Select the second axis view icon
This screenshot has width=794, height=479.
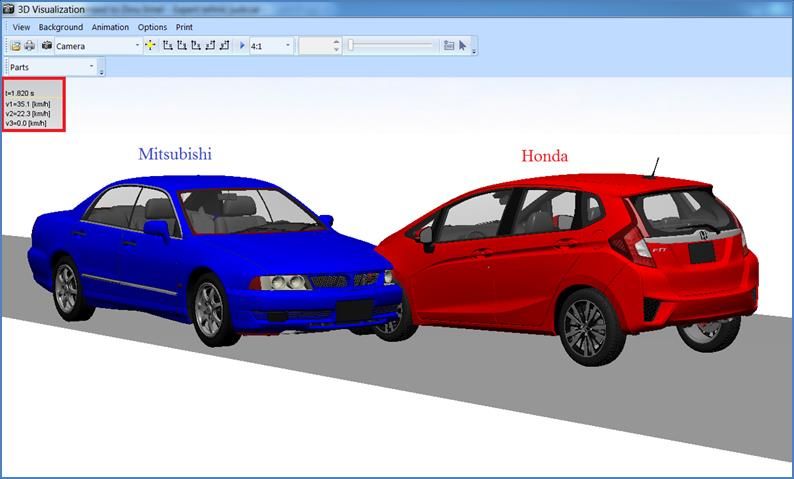pyautogui.click(x=182, y=46)
